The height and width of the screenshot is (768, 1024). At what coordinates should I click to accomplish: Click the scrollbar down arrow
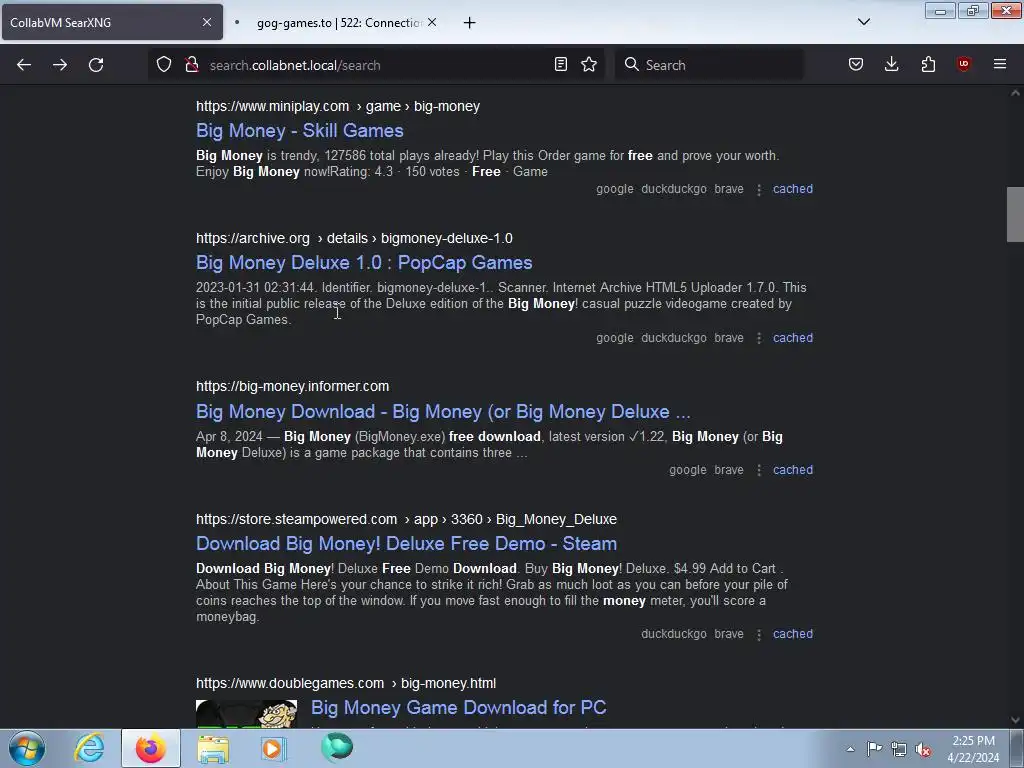pos(1015,720)
